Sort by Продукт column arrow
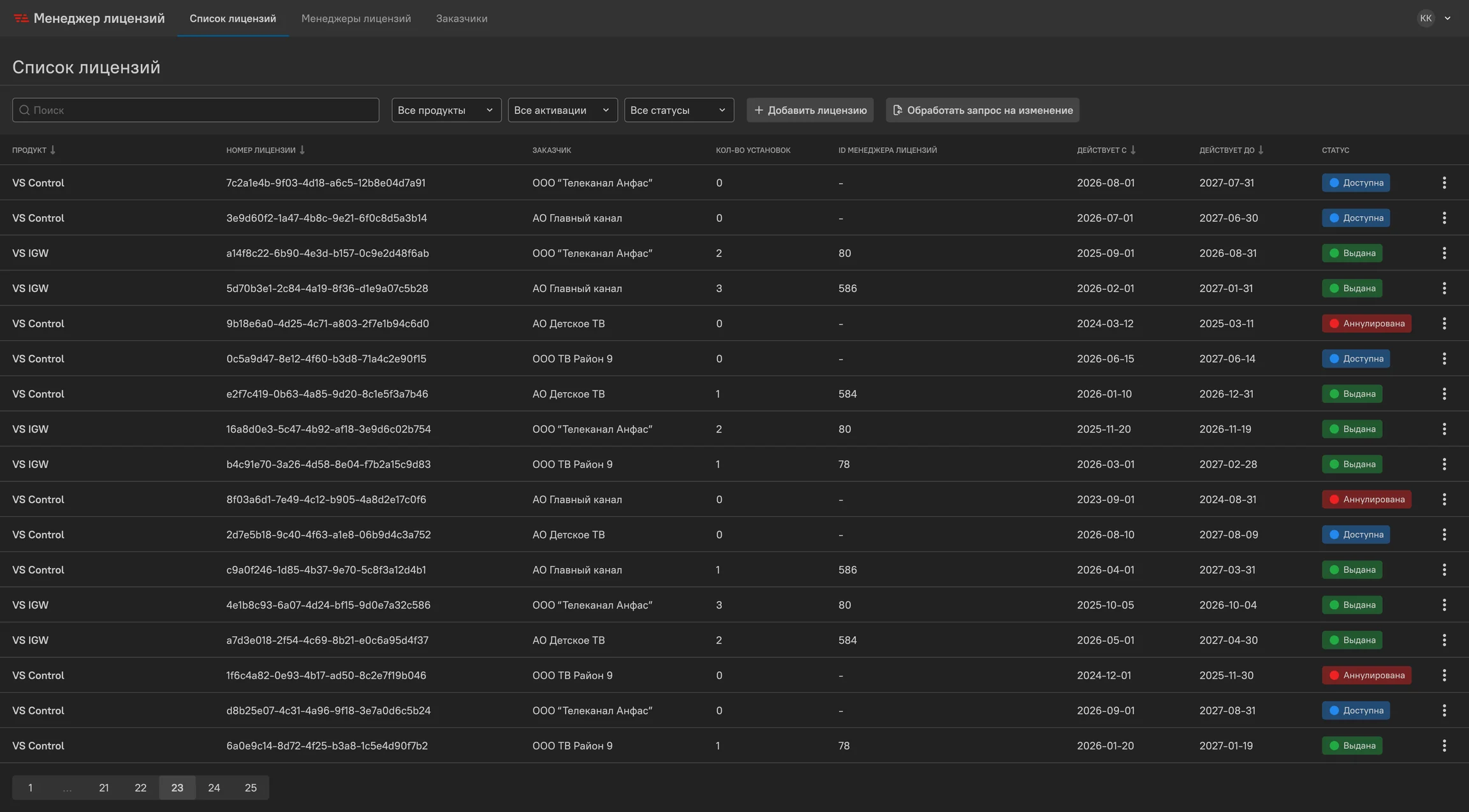Viewport: 1469px width, 812px height. pyautogui.click(x=53, y=150)
